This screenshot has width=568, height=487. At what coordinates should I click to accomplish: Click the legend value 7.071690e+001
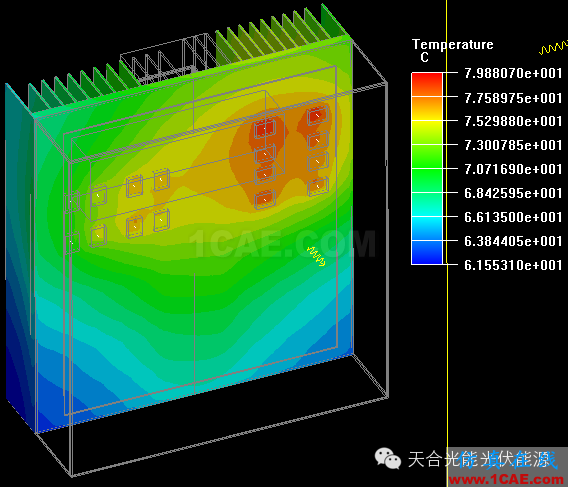[x=513, y=169]
